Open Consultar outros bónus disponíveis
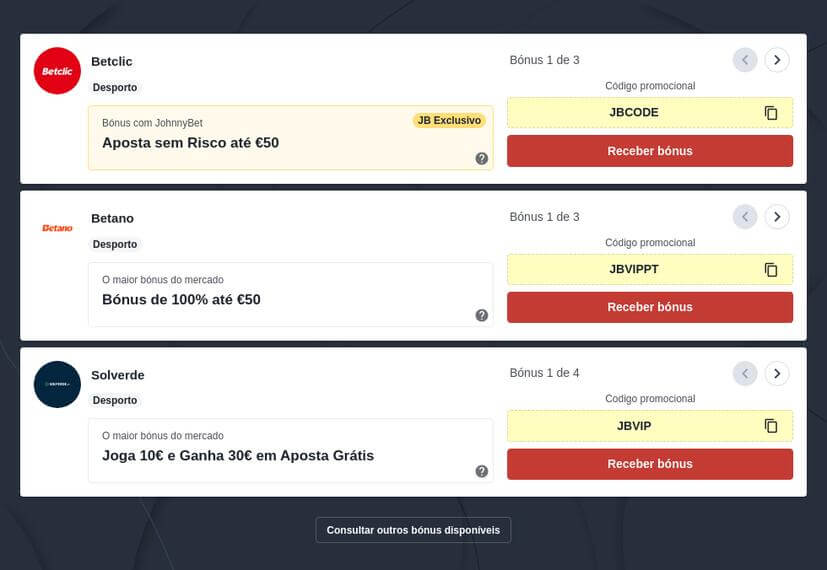Viewport: 827px width, 570px height. pos(413,530)
